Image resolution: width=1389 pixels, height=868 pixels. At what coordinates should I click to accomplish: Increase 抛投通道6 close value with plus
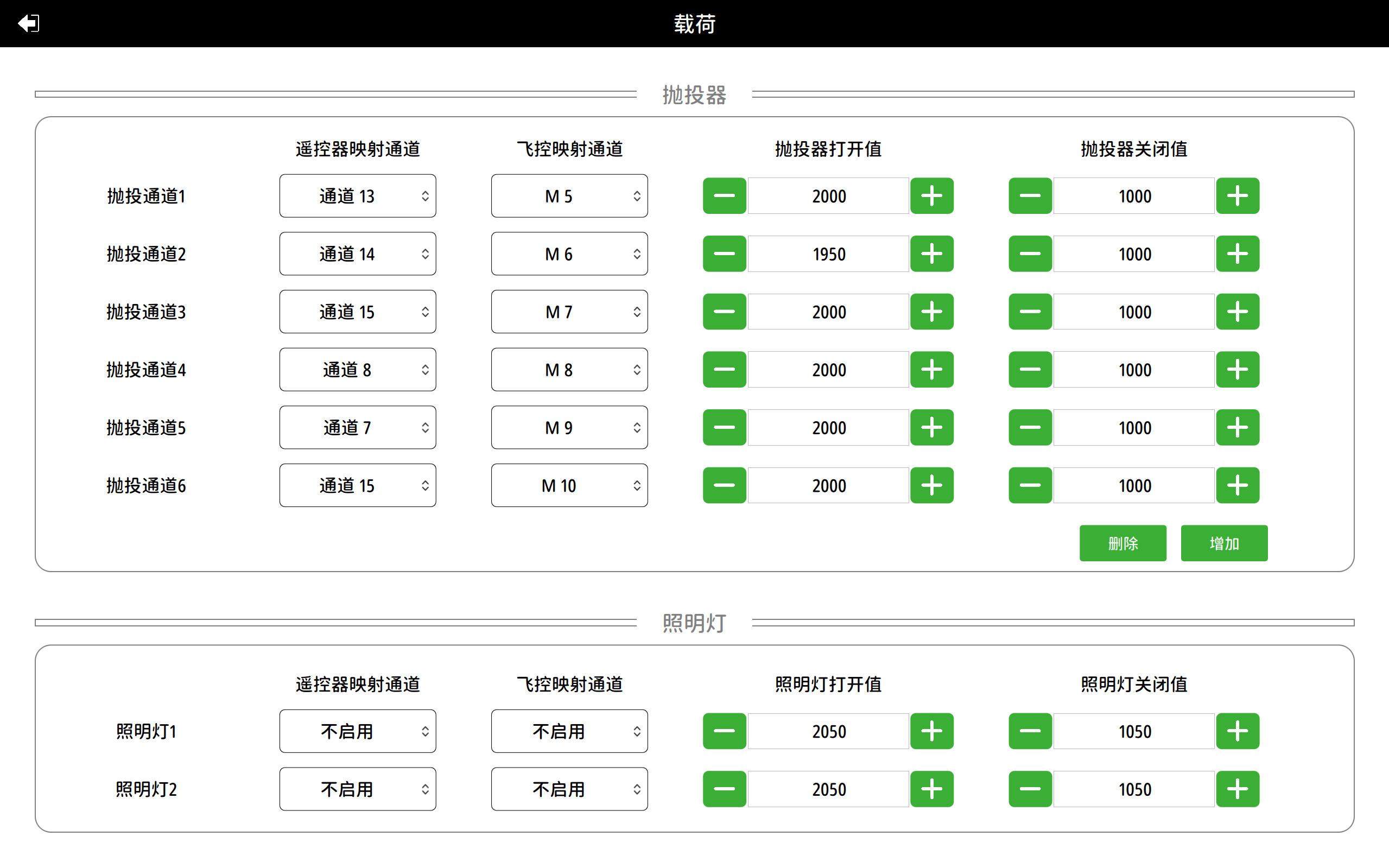1238,486
